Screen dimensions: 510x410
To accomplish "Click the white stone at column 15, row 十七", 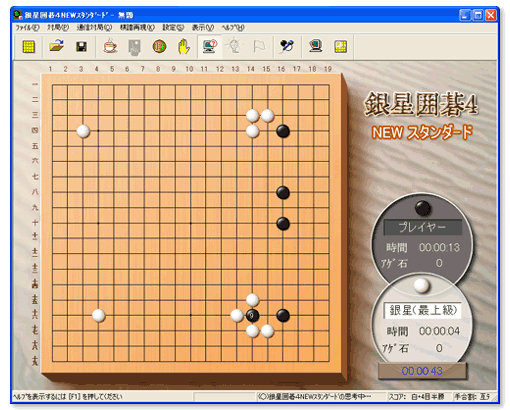I will [x=268, y=331].
